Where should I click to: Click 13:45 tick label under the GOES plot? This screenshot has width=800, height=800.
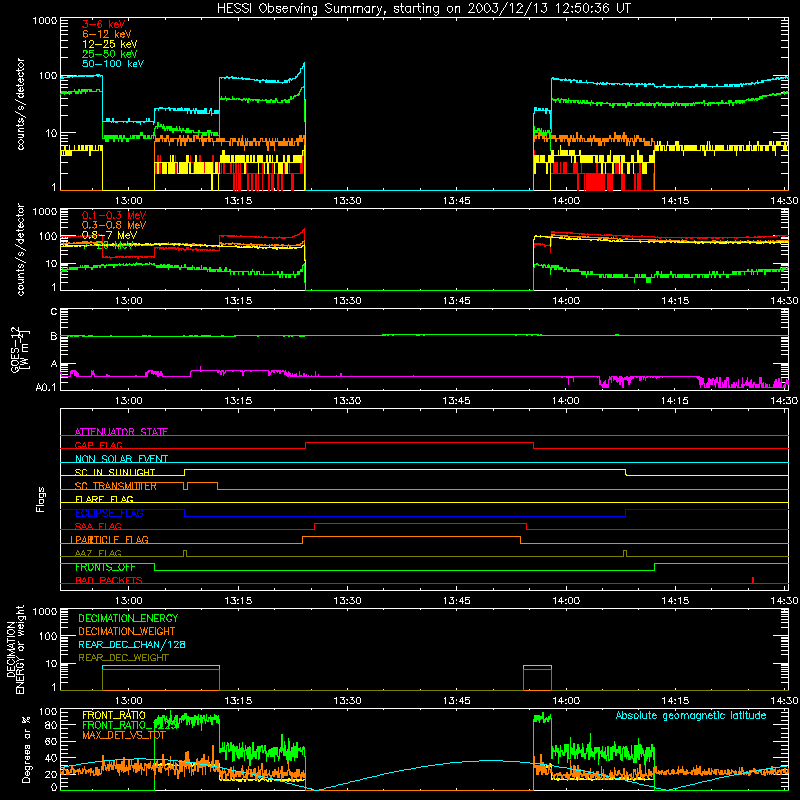pyautogui.click(x=457, y=401)
